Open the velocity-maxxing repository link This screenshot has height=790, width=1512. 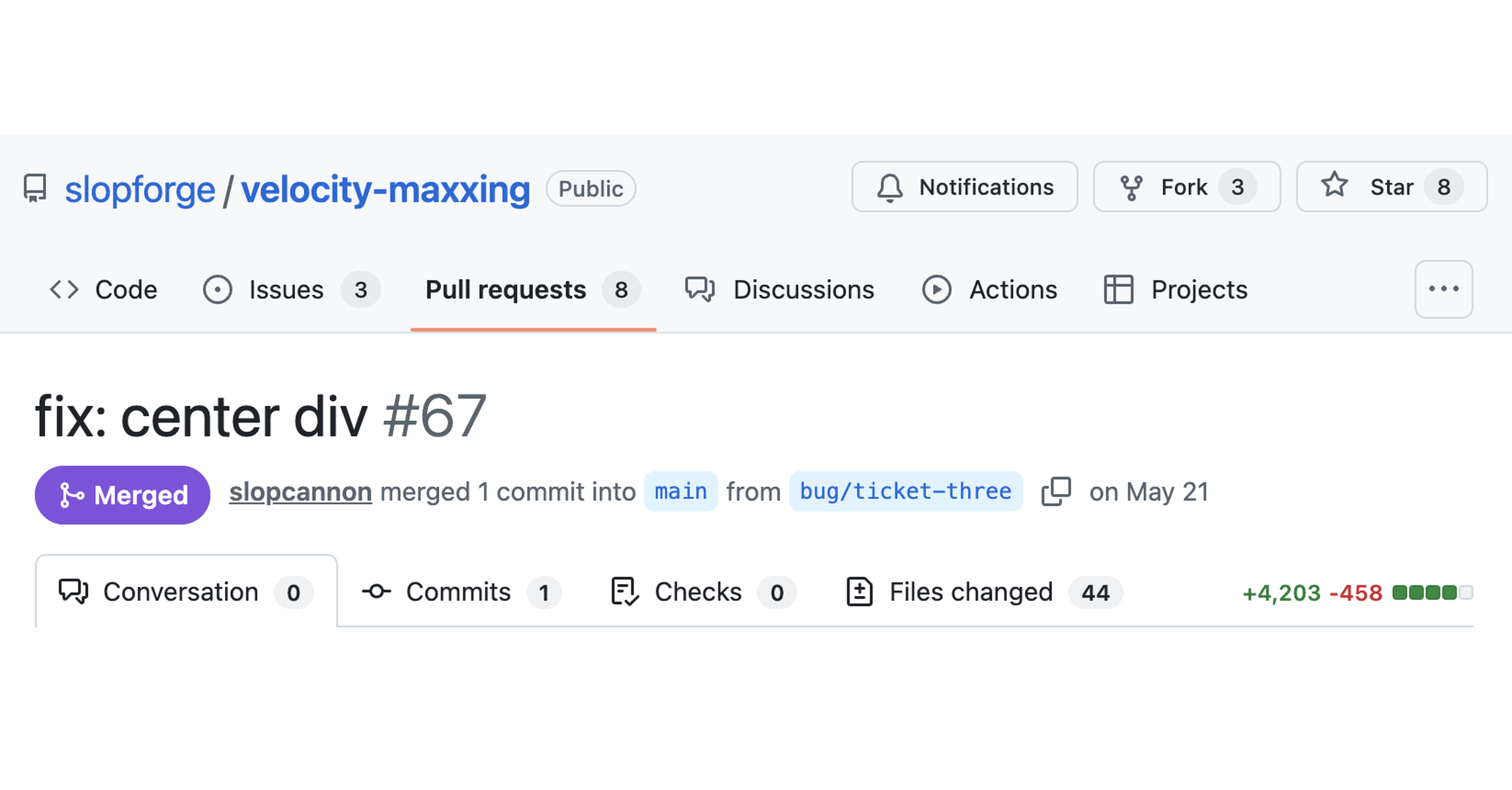[x=386, y=189]
